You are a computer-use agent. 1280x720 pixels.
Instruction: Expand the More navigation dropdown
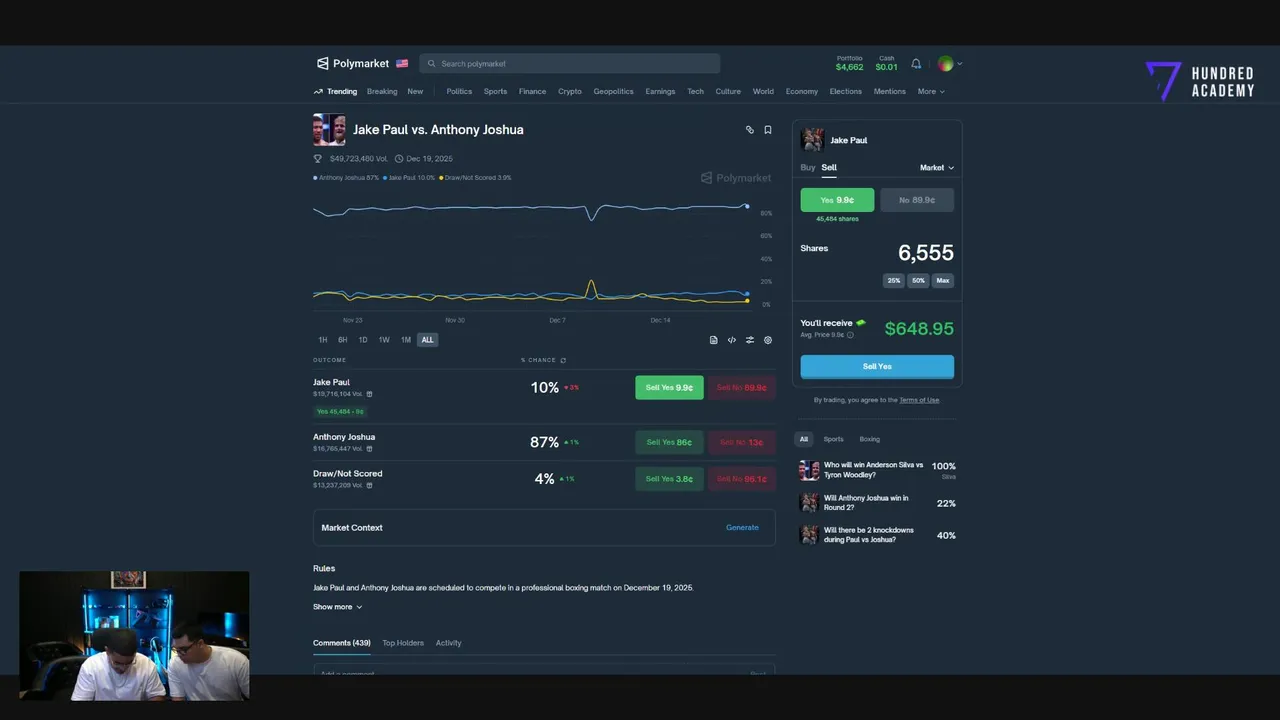(930, 91)
